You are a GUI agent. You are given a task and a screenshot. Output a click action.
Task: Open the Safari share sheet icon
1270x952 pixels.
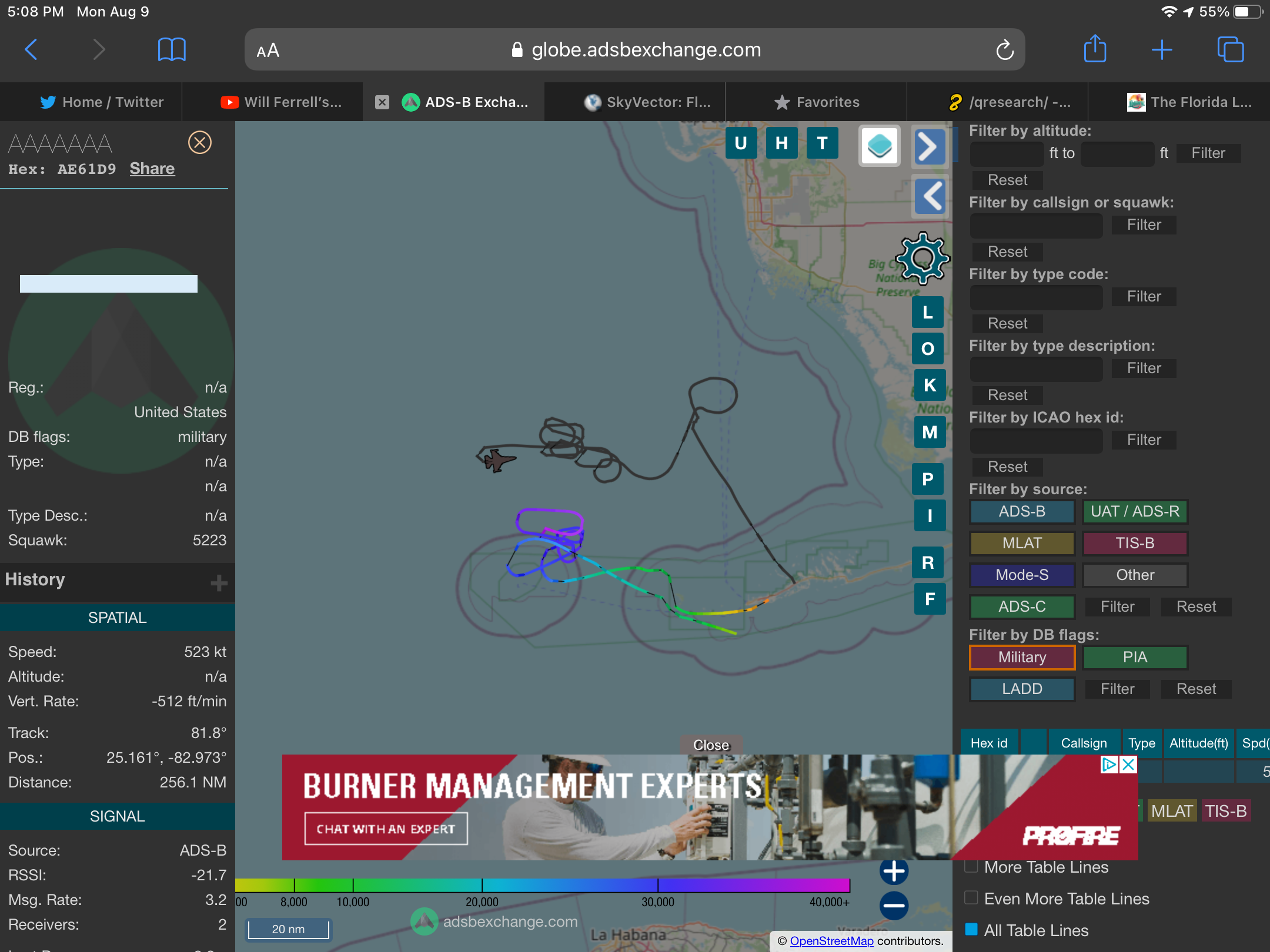pos(1095,49)
